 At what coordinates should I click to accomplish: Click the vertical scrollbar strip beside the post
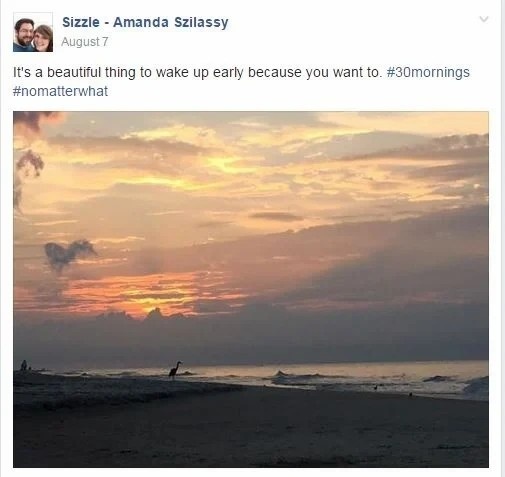pyautogui.click(x=503, y=238)
